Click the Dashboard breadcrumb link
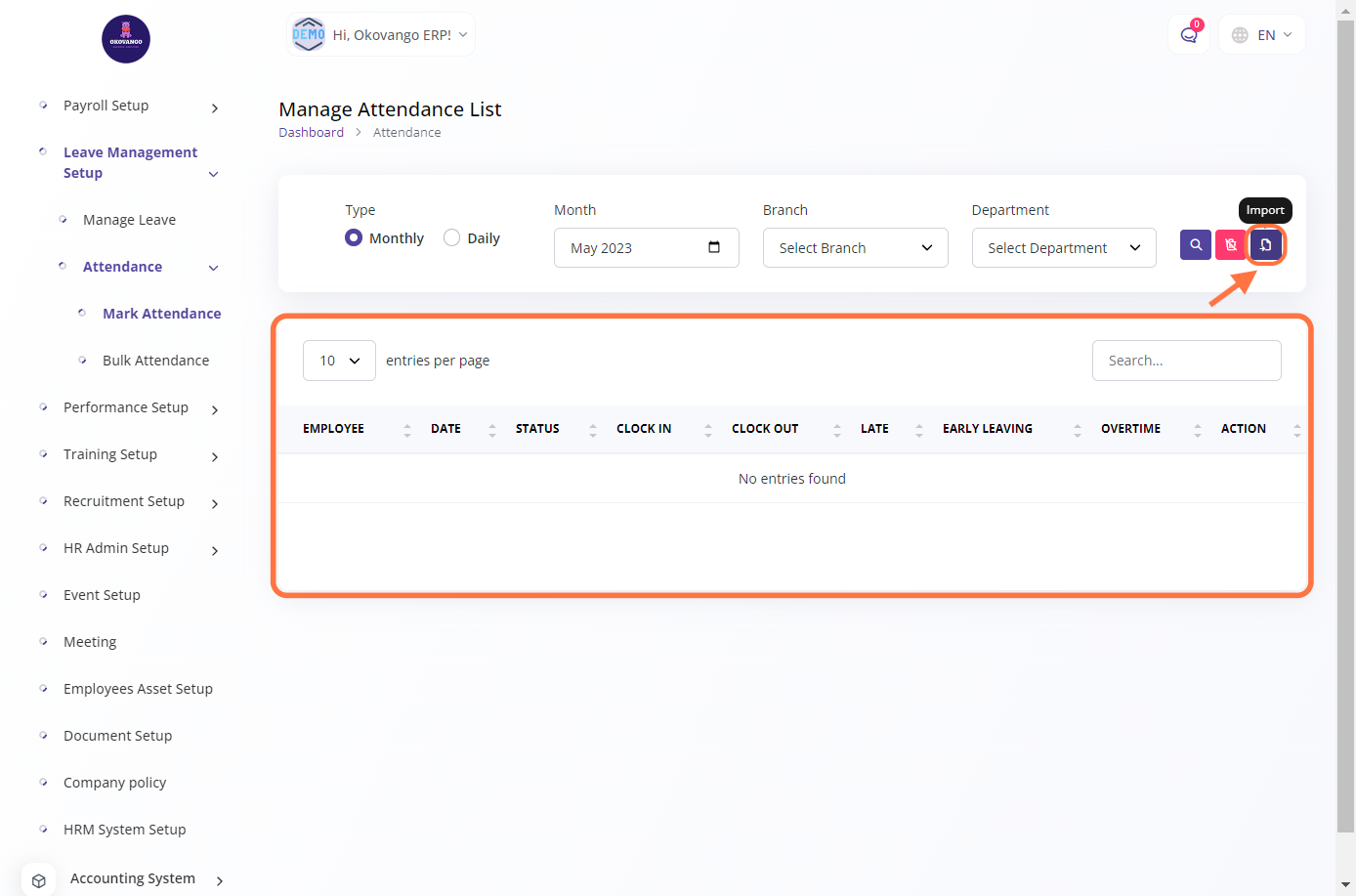The image size is (1356, 896). coord(311,133)
